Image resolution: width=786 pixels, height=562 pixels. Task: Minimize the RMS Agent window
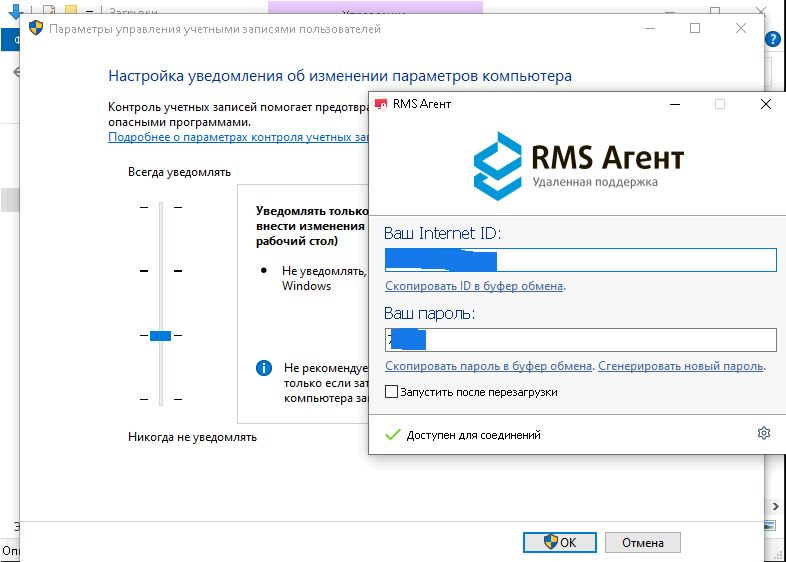(675, 104)
